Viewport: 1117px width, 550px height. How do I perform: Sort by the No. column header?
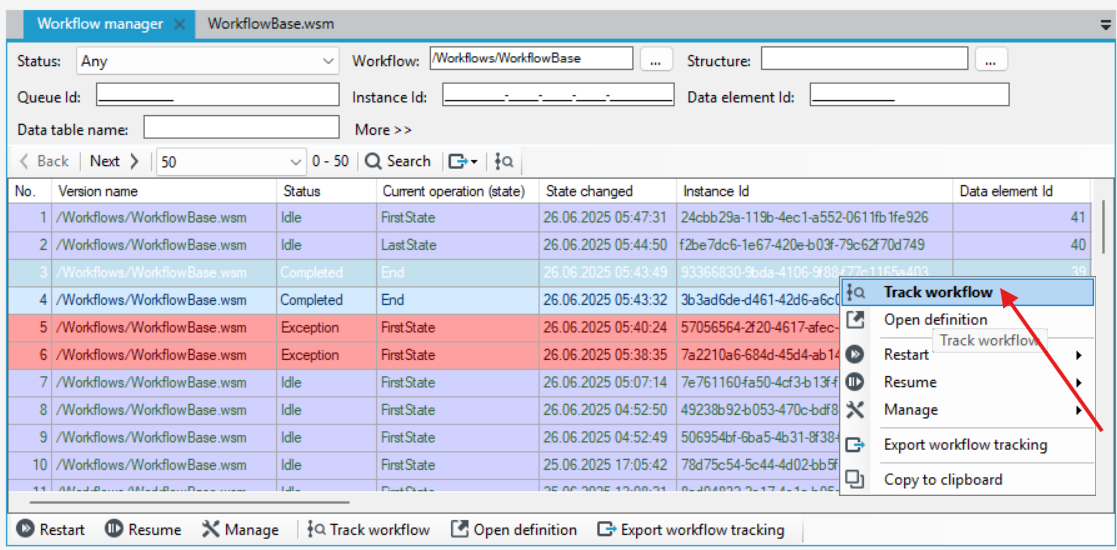(x=30, y=191)
